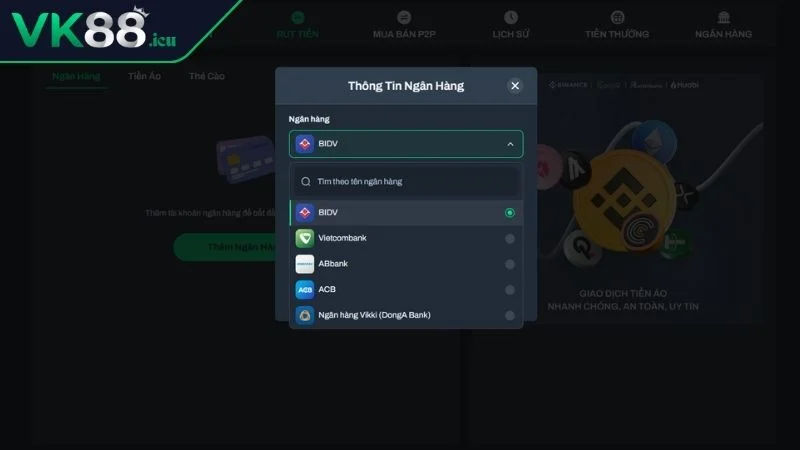The image size is (800, 450).
Task: Open the selected BIDV bank combo box
Action: 406,144
